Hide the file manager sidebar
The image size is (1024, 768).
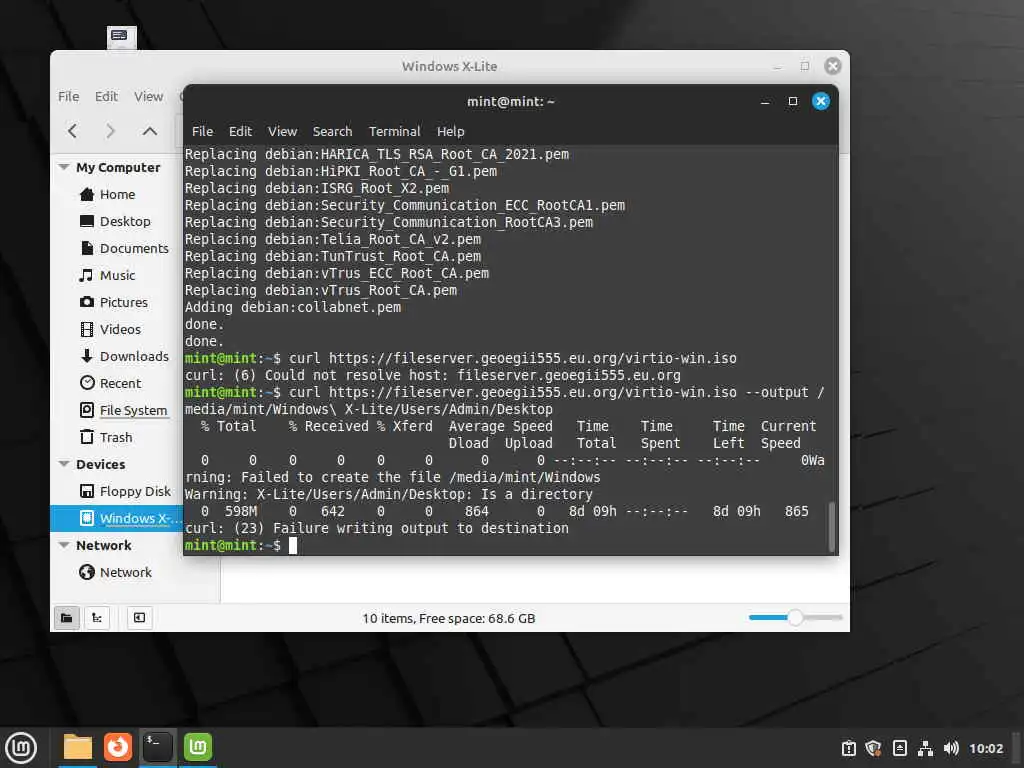click(139, 618)
